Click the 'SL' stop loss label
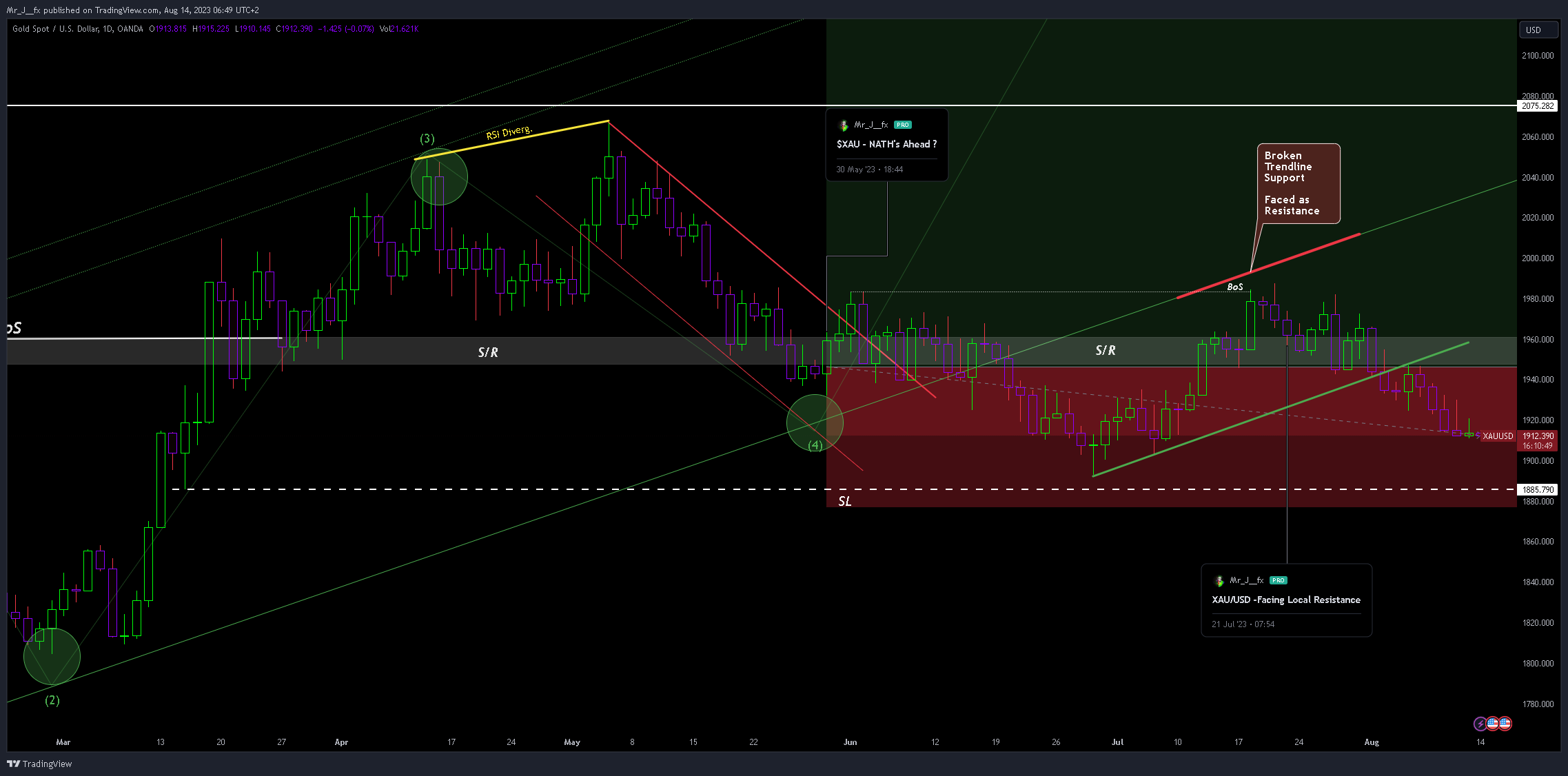This screenshot has width=1568, height=776. pyautogui.click(x=845, y=502)
